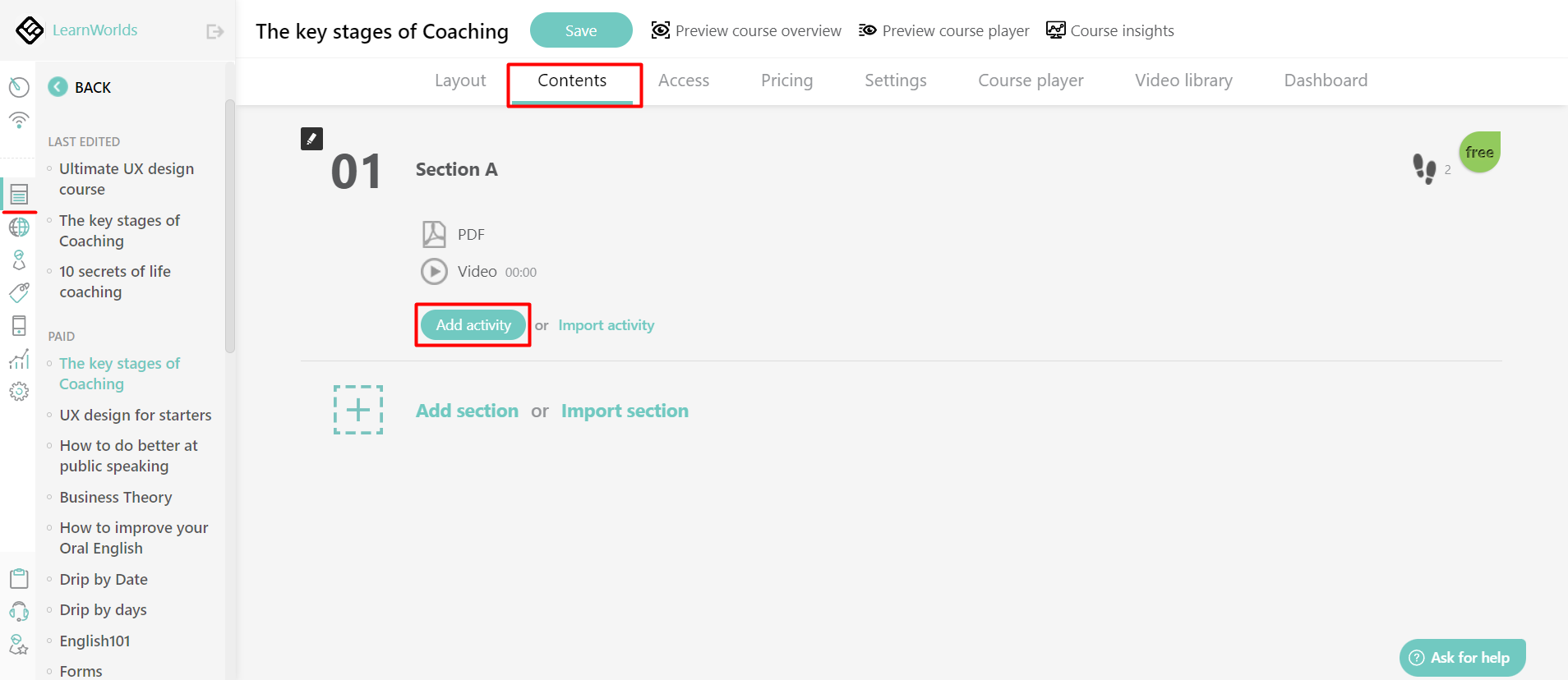Viewport: 1568px width, 680px height.
Task: Click the Preview course player eye icon
Action: [867, 30]
